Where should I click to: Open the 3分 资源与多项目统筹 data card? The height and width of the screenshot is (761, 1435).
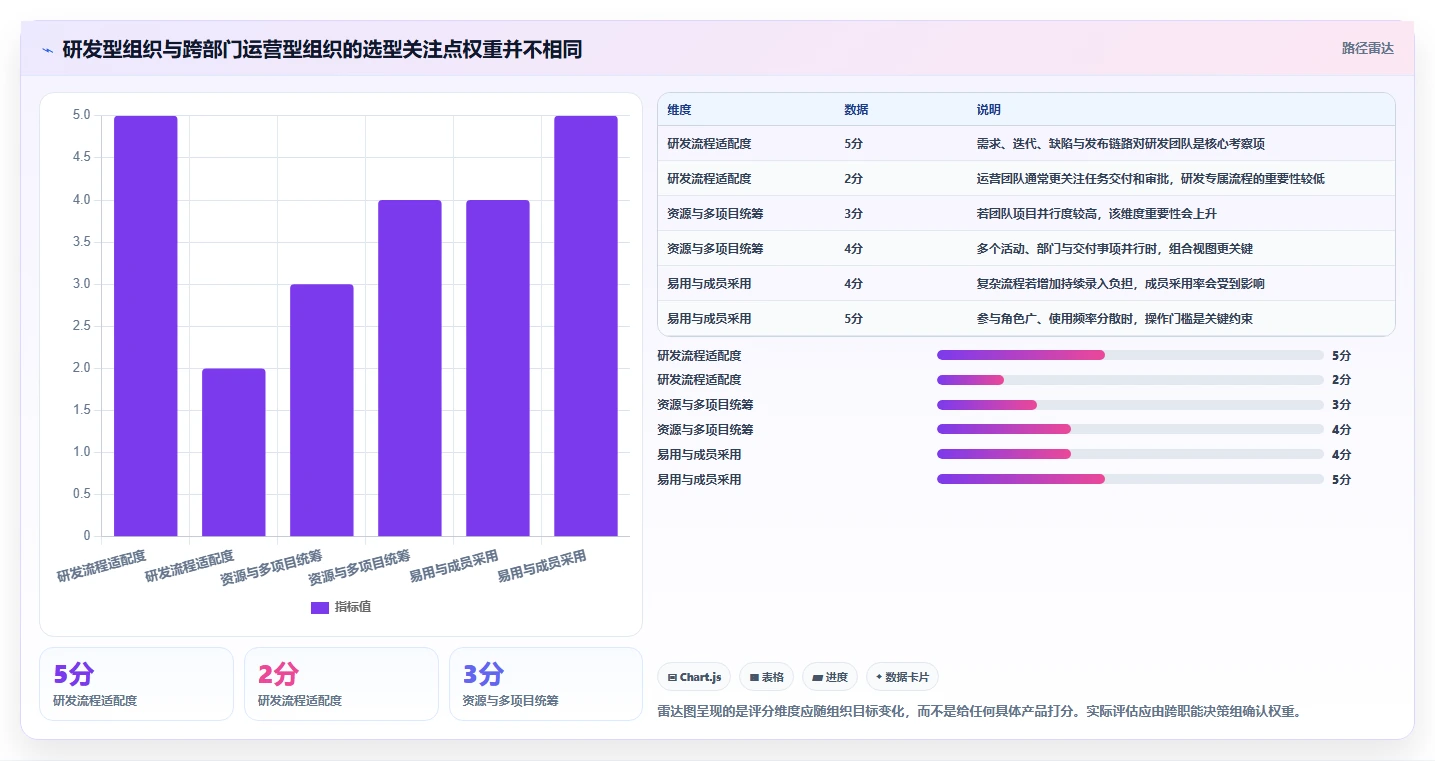click(x=546, y=684)
